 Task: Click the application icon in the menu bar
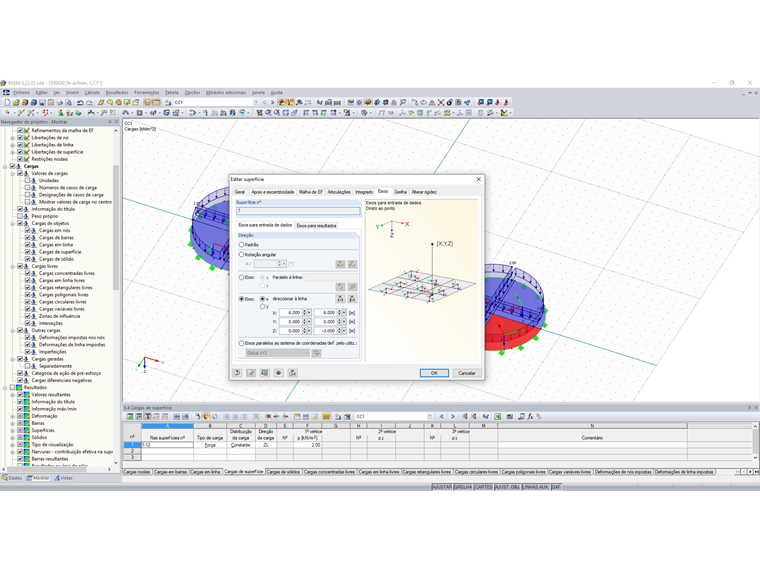(x=6, y=92)
